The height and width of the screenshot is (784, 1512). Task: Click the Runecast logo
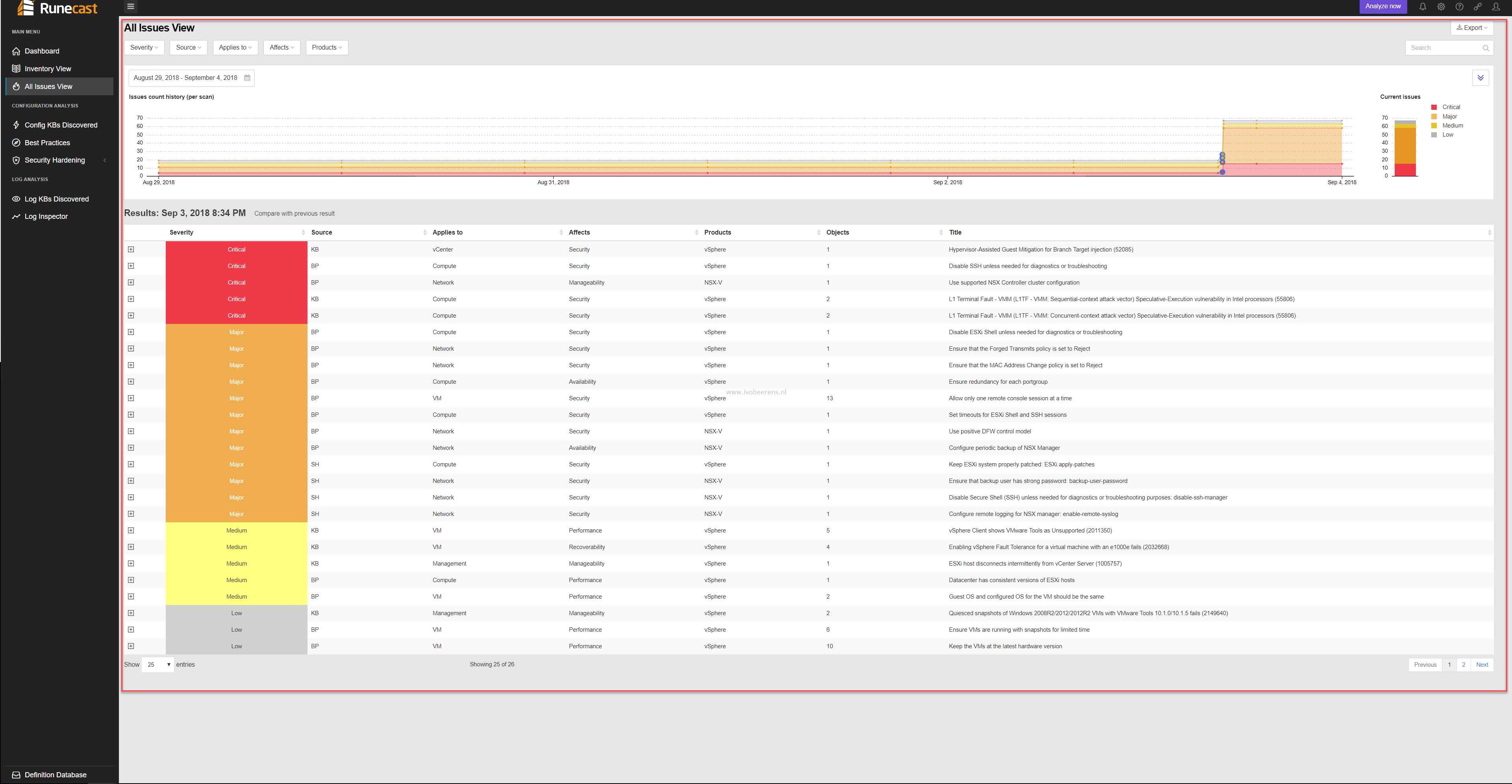click(x=57, y=7)
